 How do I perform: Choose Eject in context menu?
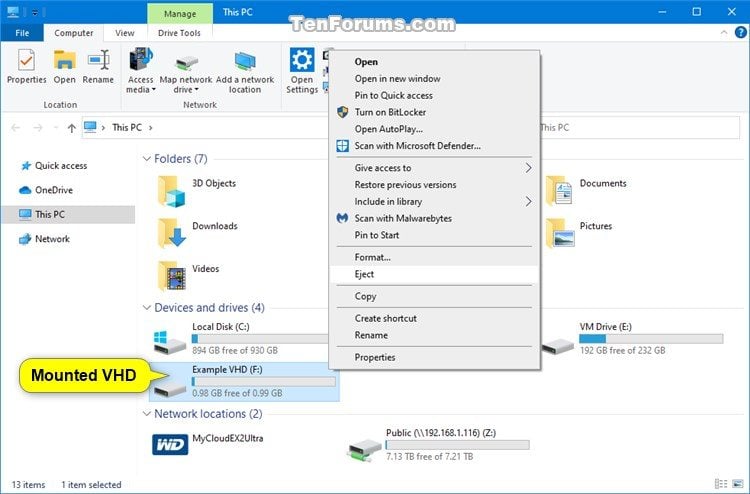435,274
